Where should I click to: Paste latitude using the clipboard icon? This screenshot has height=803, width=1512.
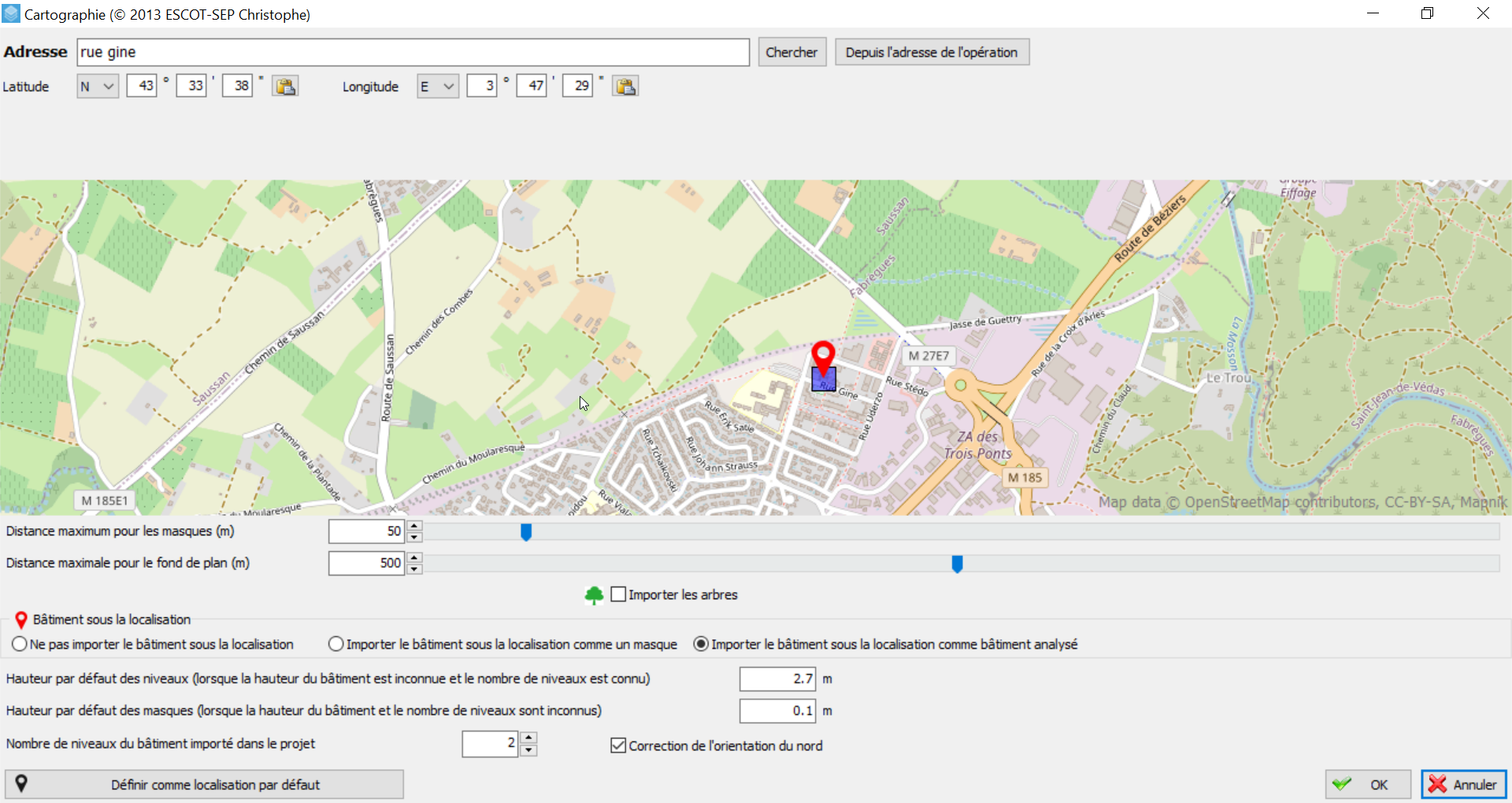pos(285,86)
